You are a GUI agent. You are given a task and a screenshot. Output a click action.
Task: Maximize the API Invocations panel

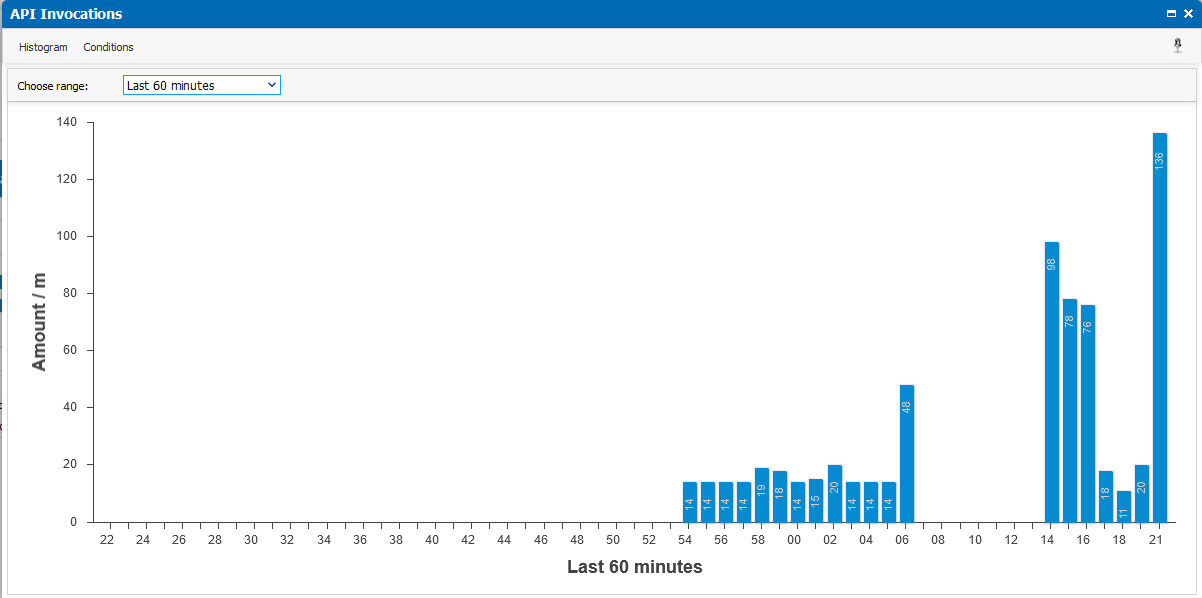pos(1171,14)
